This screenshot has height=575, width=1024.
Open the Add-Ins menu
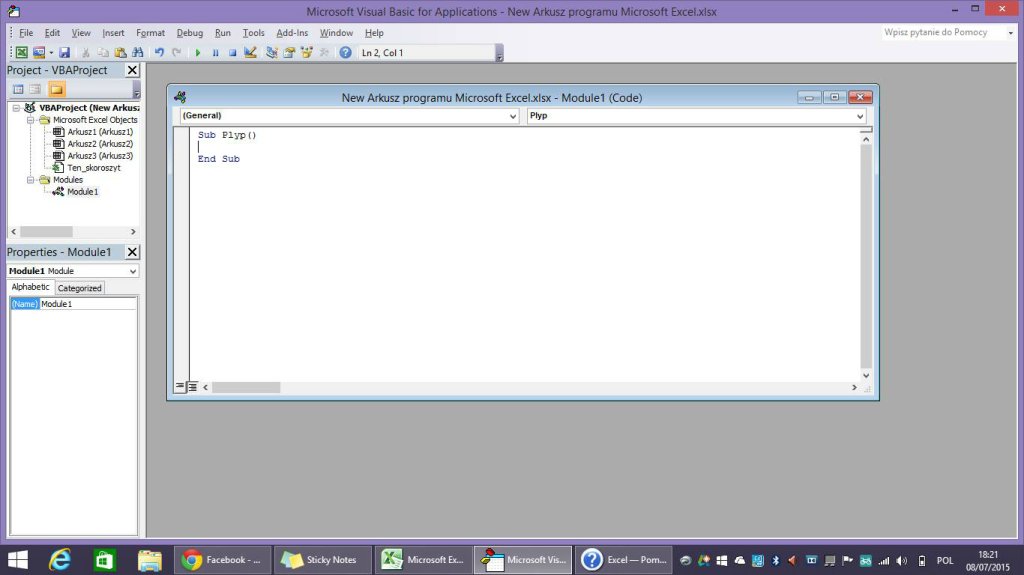click(x=292, y=33)
